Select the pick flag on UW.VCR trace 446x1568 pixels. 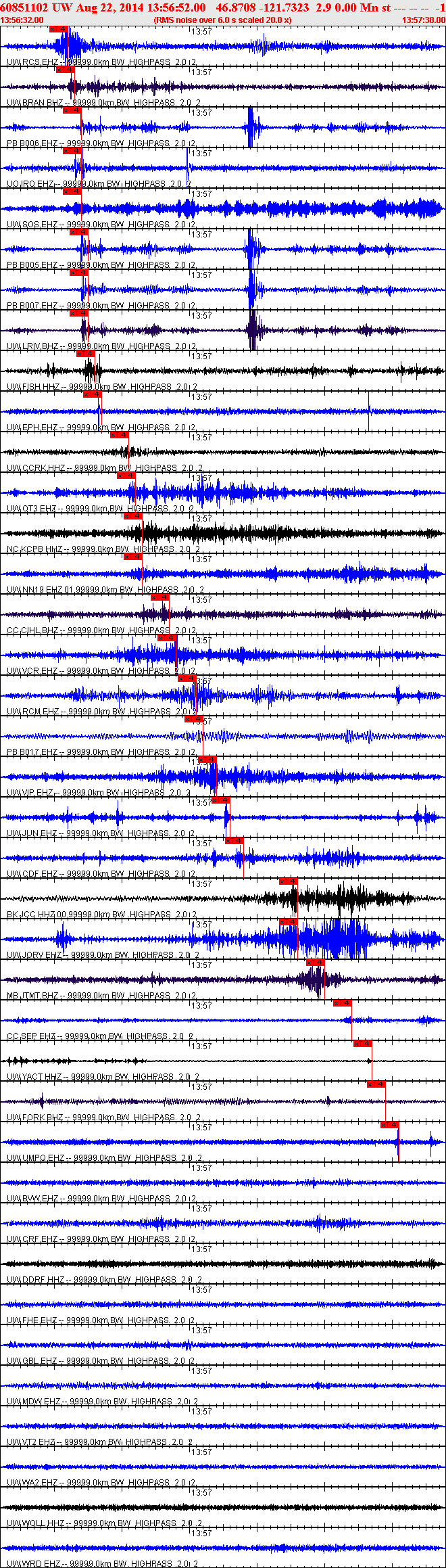[x=167, y=638]
